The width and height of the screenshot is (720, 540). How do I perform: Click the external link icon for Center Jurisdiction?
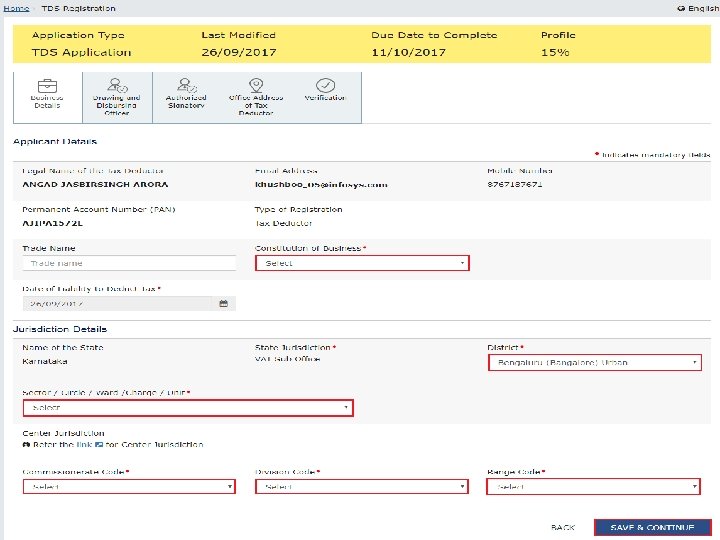tap(99, 444)
